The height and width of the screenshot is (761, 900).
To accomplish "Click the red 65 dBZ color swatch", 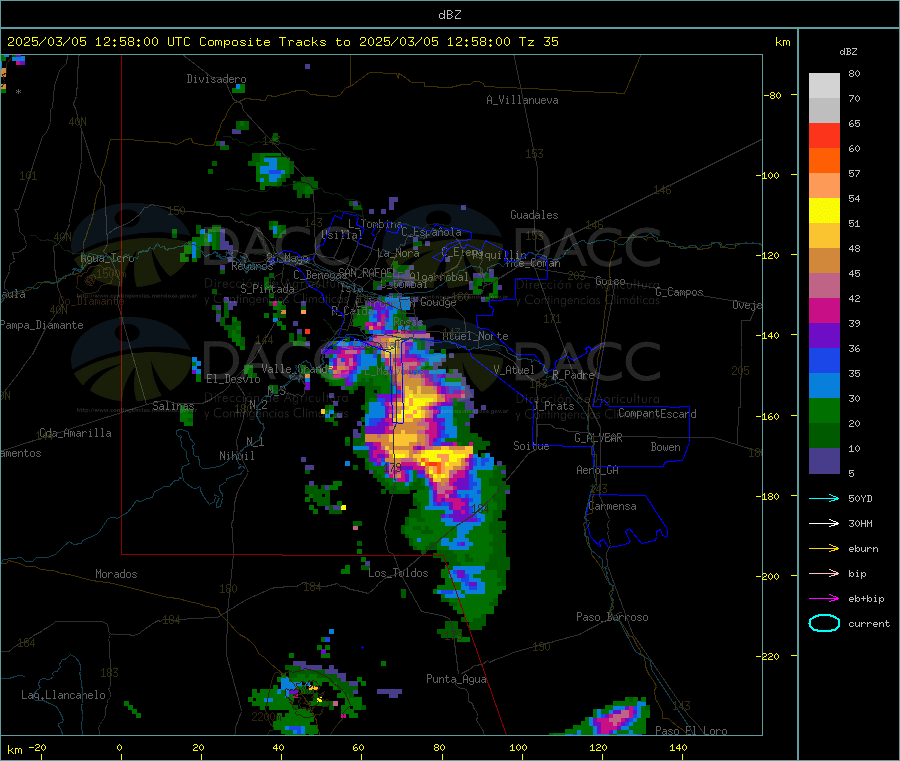I will 824,135.
